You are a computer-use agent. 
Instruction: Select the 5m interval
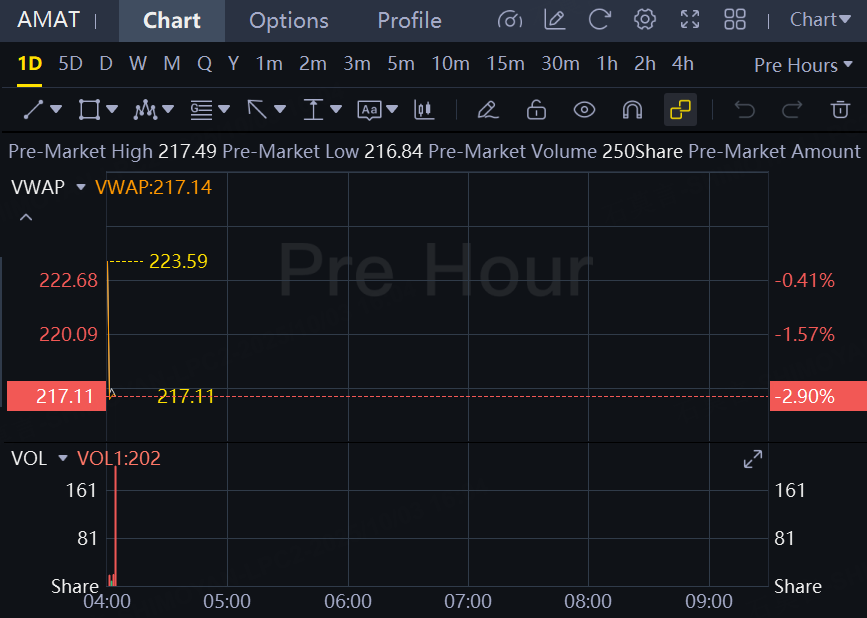click(x=401, y=64)
